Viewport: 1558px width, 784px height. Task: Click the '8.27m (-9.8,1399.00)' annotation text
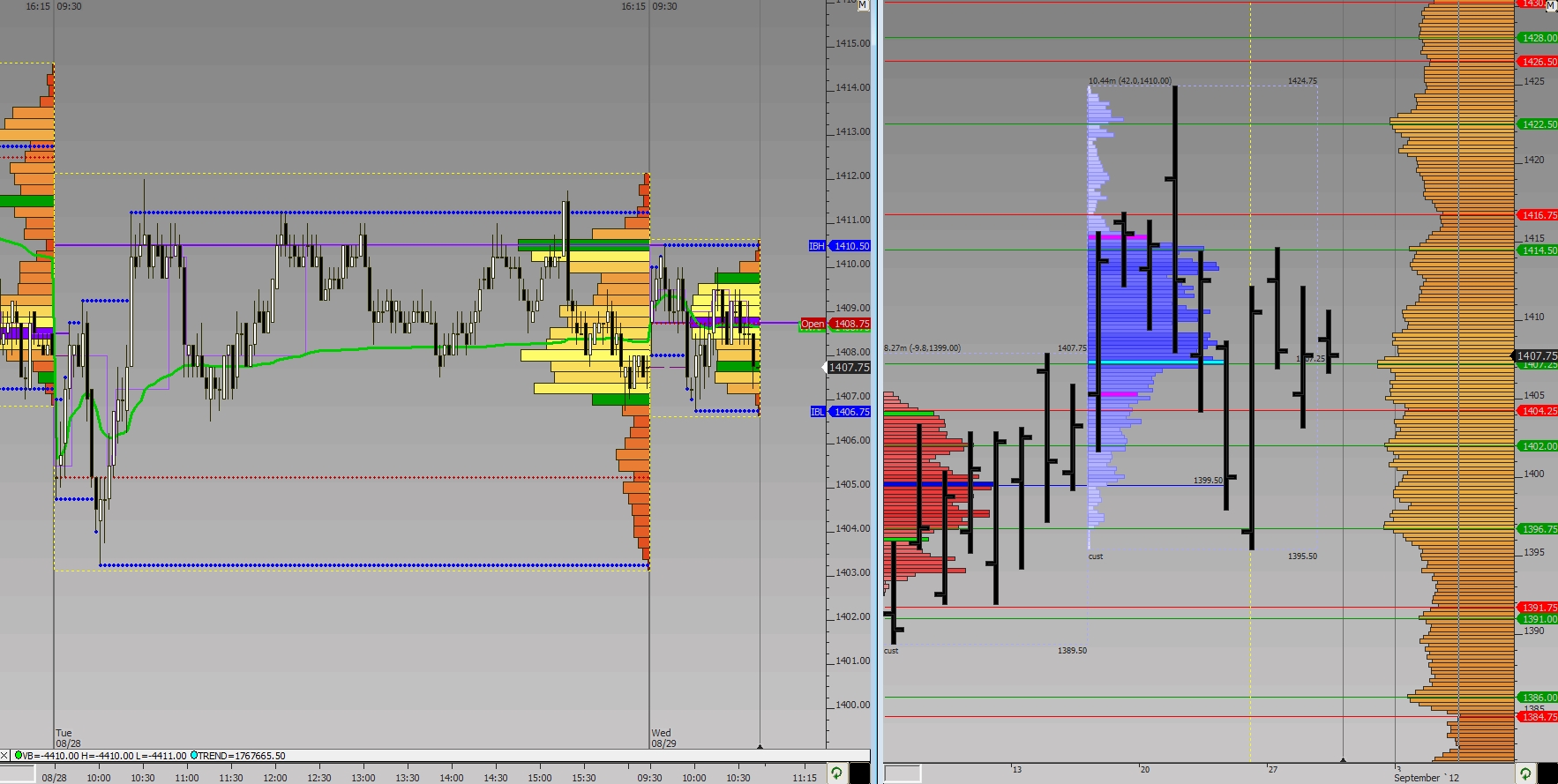click(922, 348)
